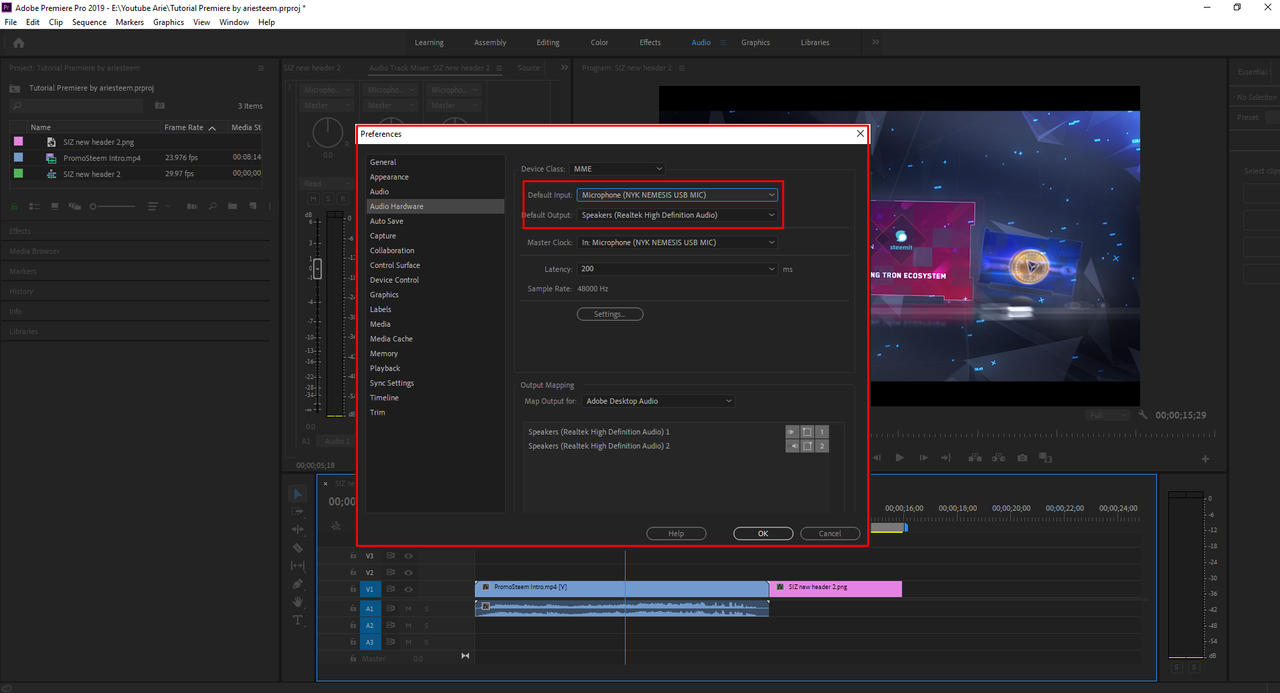Click the program monitor wrench settings icon
The height and width of the screenshot is (693, 1280).
click(x=1144, y=414)
